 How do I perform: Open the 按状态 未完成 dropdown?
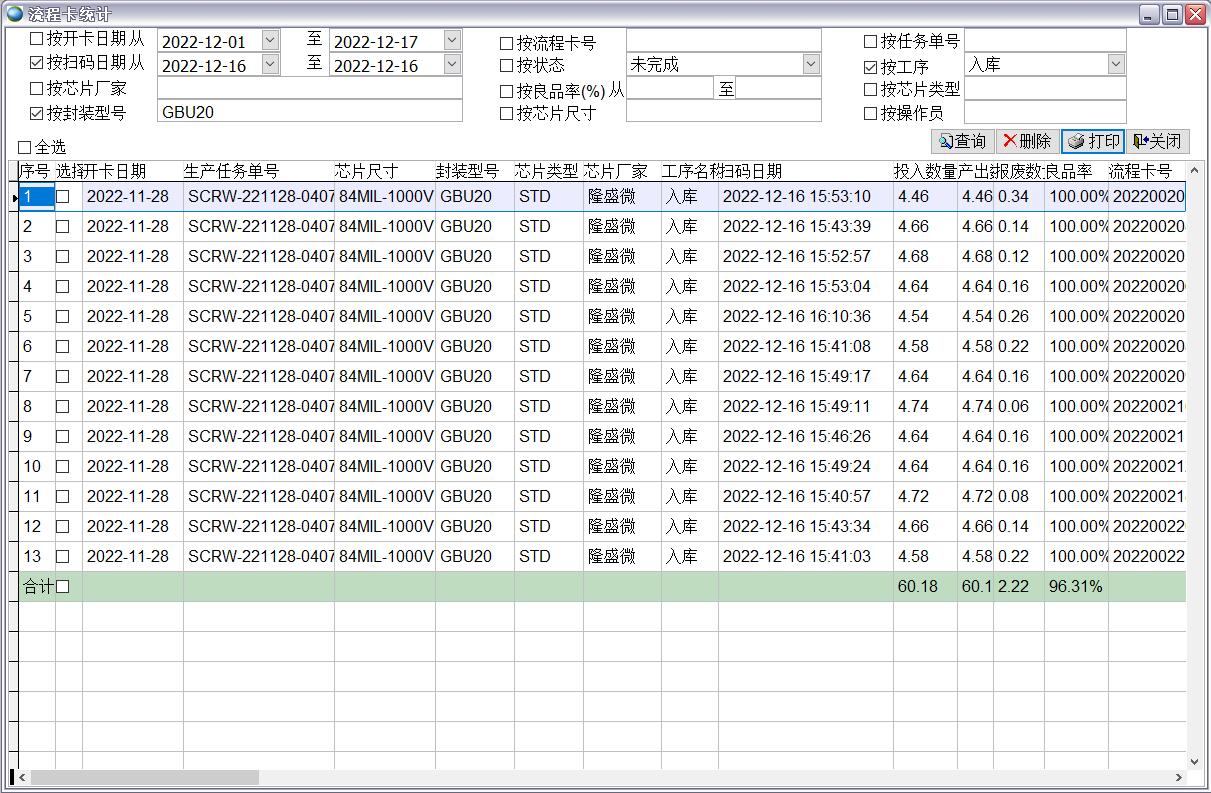click(x=811, y=64)
